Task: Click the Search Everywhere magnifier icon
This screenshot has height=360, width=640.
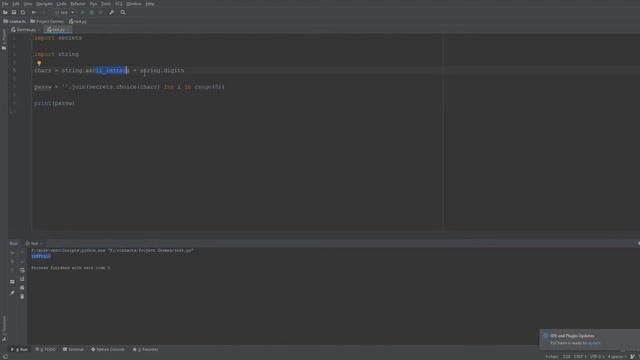Action: point(123,13)
